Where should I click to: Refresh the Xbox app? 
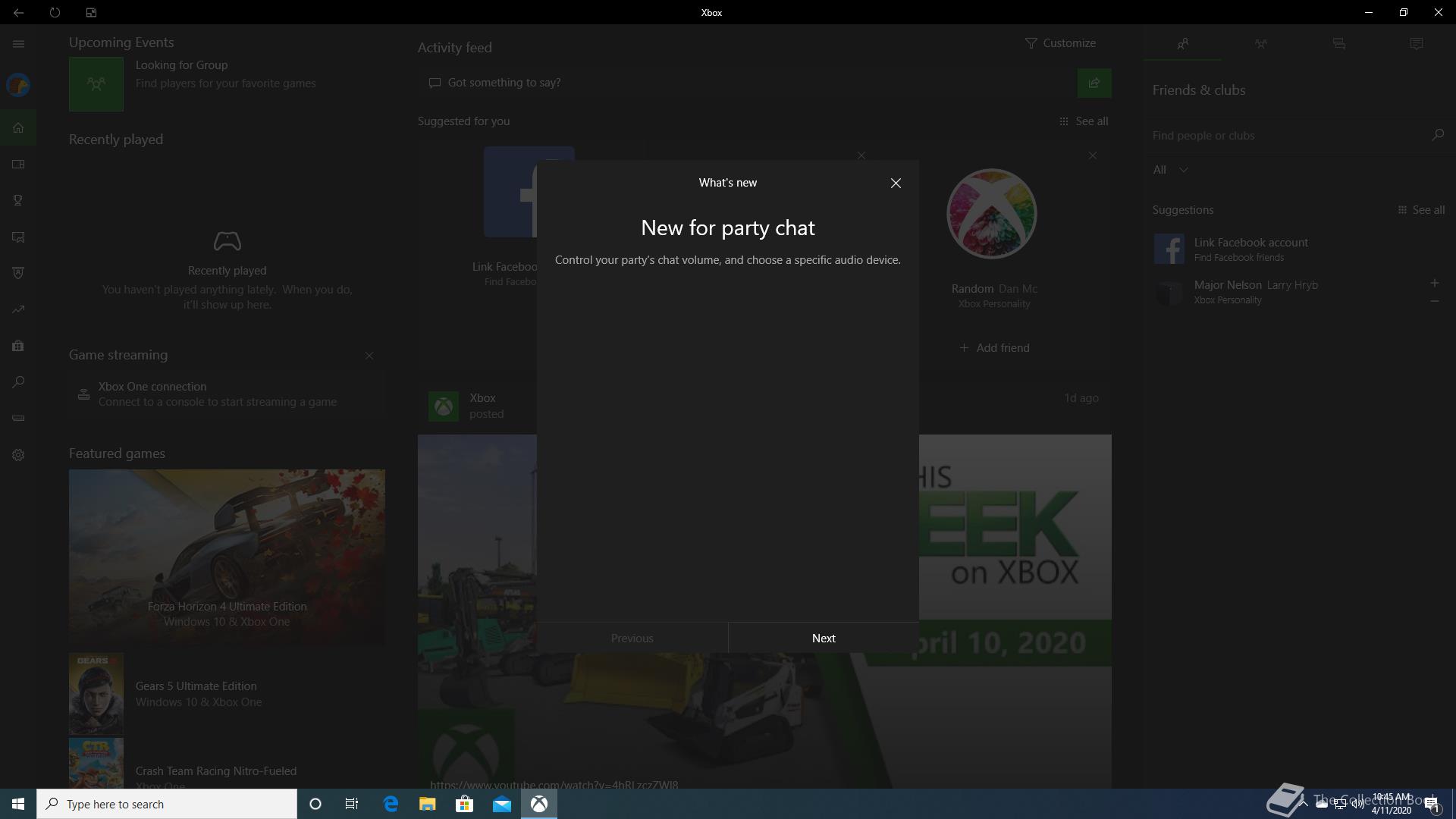[55, 12]
